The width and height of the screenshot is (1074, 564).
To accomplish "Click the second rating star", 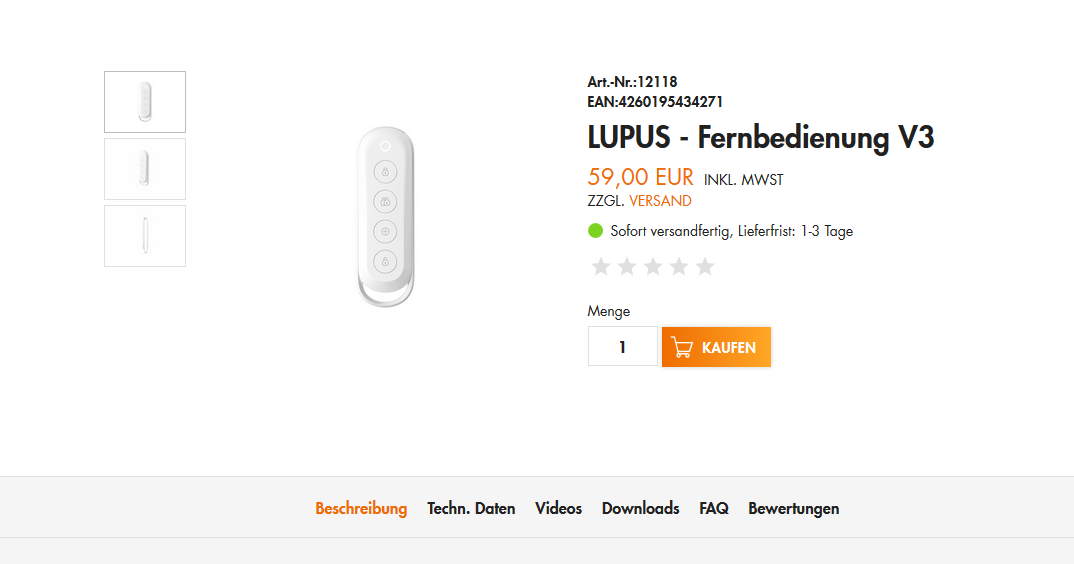I will pyautogui.click(x=627, y=266).
